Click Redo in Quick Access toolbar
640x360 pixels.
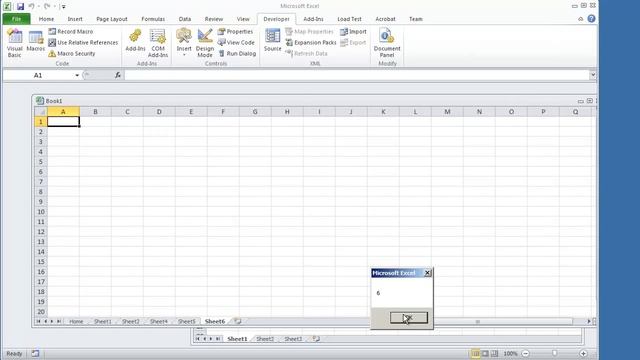47,6
